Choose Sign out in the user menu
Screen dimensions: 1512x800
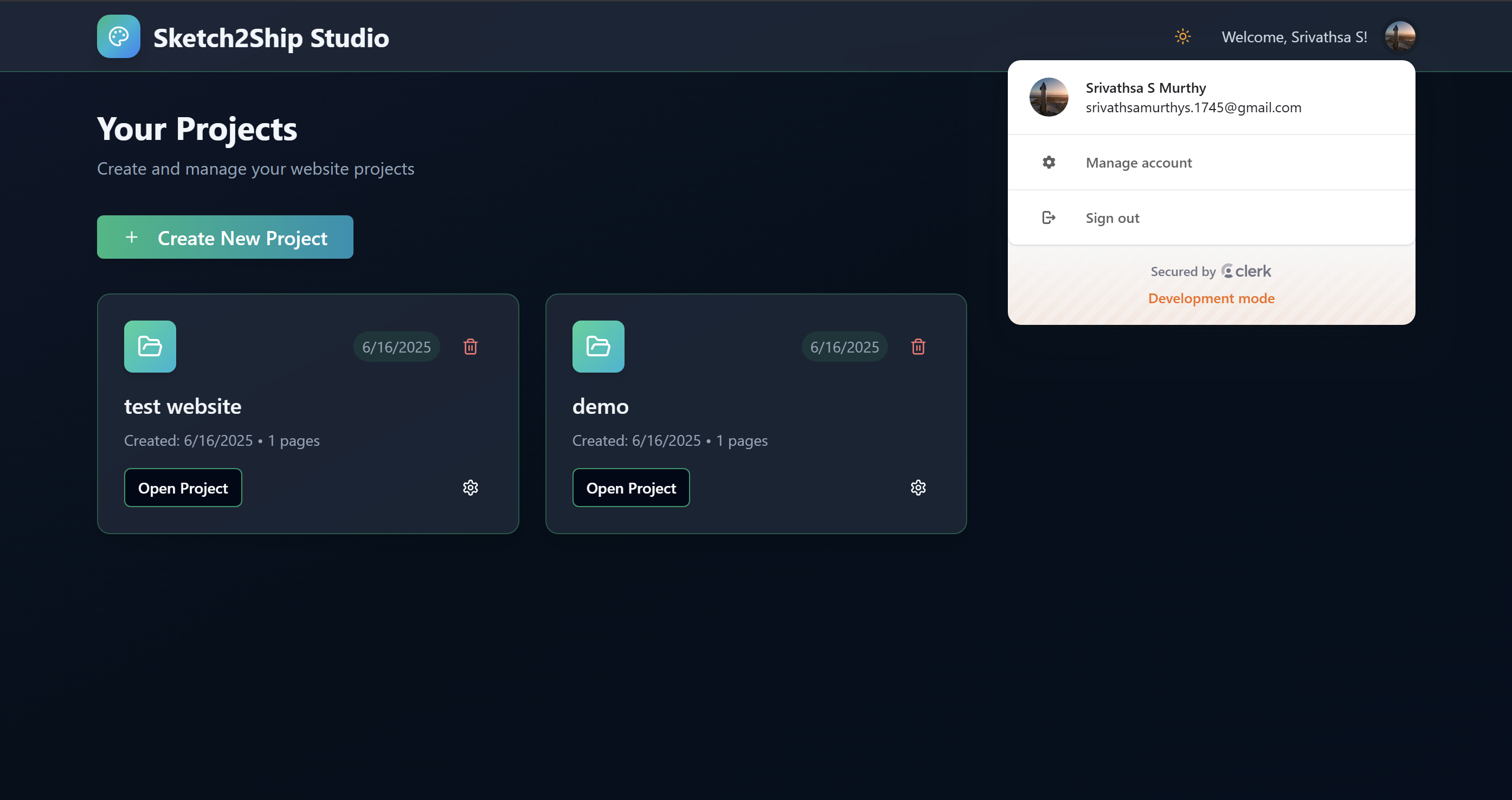pos(1112,218)
